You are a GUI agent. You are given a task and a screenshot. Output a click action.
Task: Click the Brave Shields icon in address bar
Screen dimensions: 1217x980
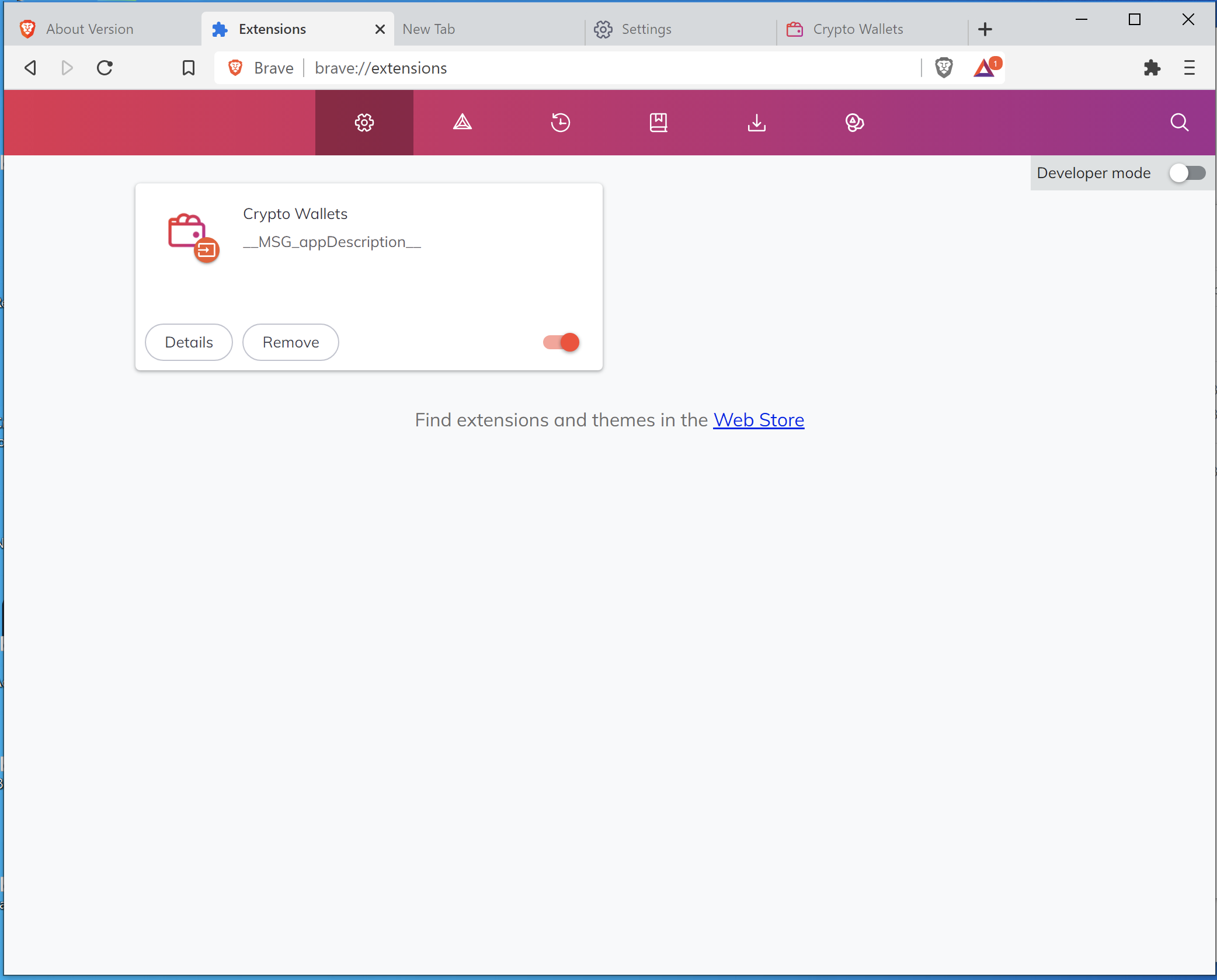pos(944,68)
